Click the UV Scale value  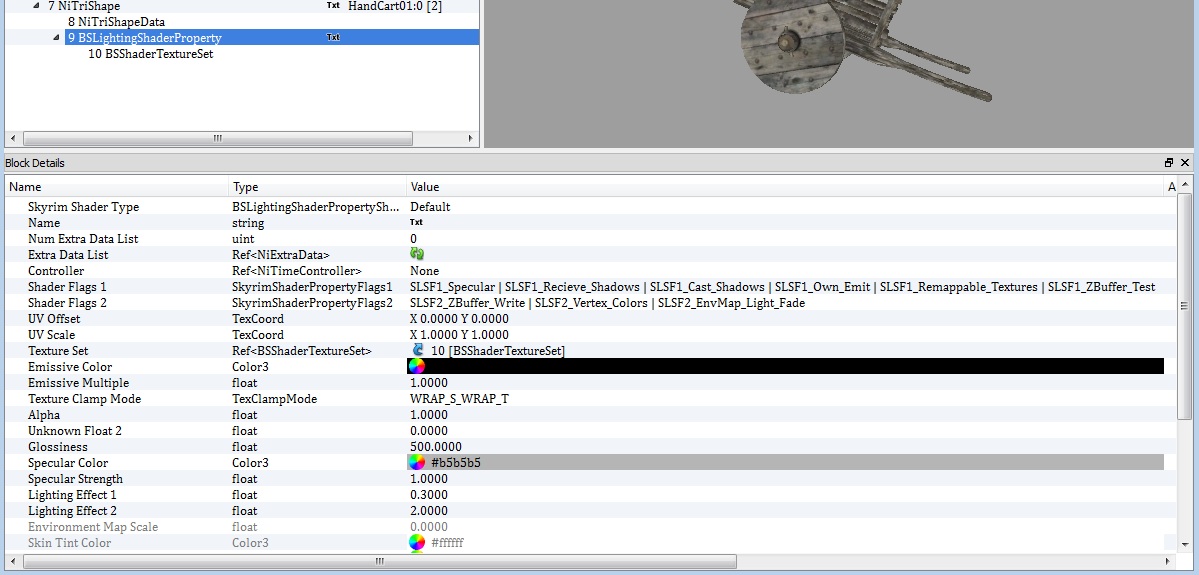coord(459,335)
